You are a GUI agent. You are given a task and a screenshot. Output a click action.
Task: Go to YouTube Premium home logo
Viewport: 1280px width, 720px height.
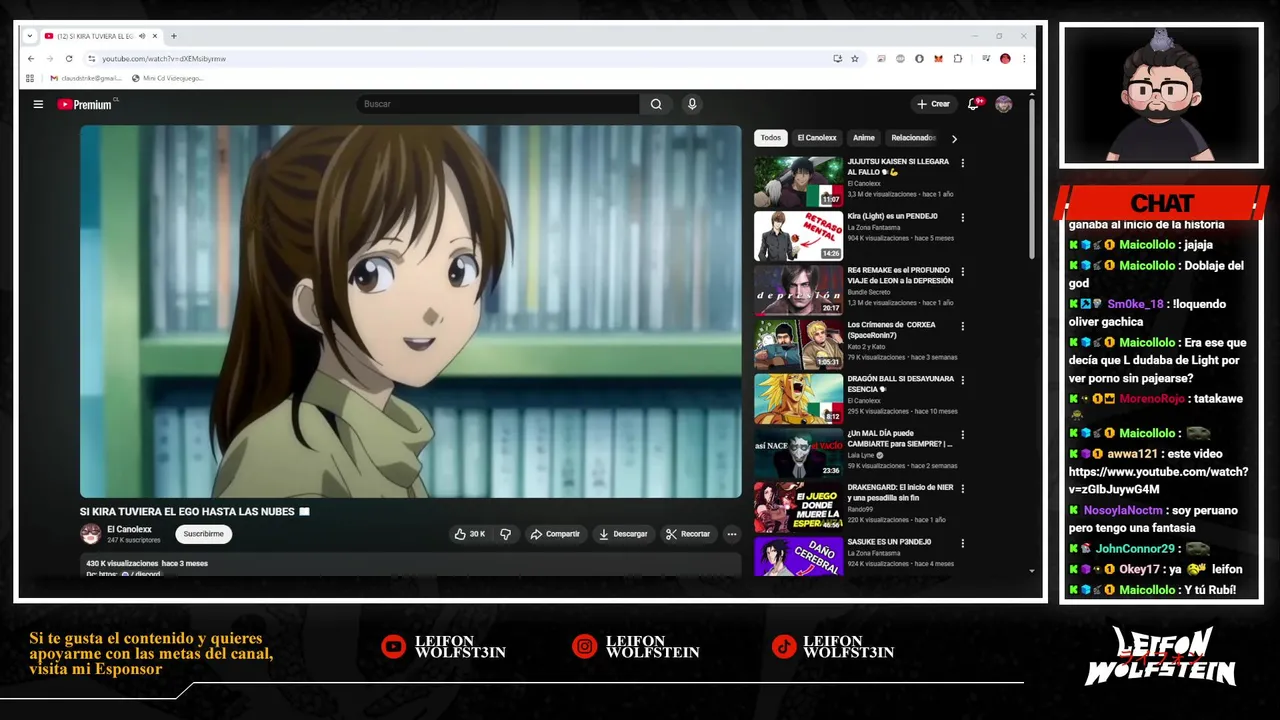pyautogui.click(x=85, y=104)
